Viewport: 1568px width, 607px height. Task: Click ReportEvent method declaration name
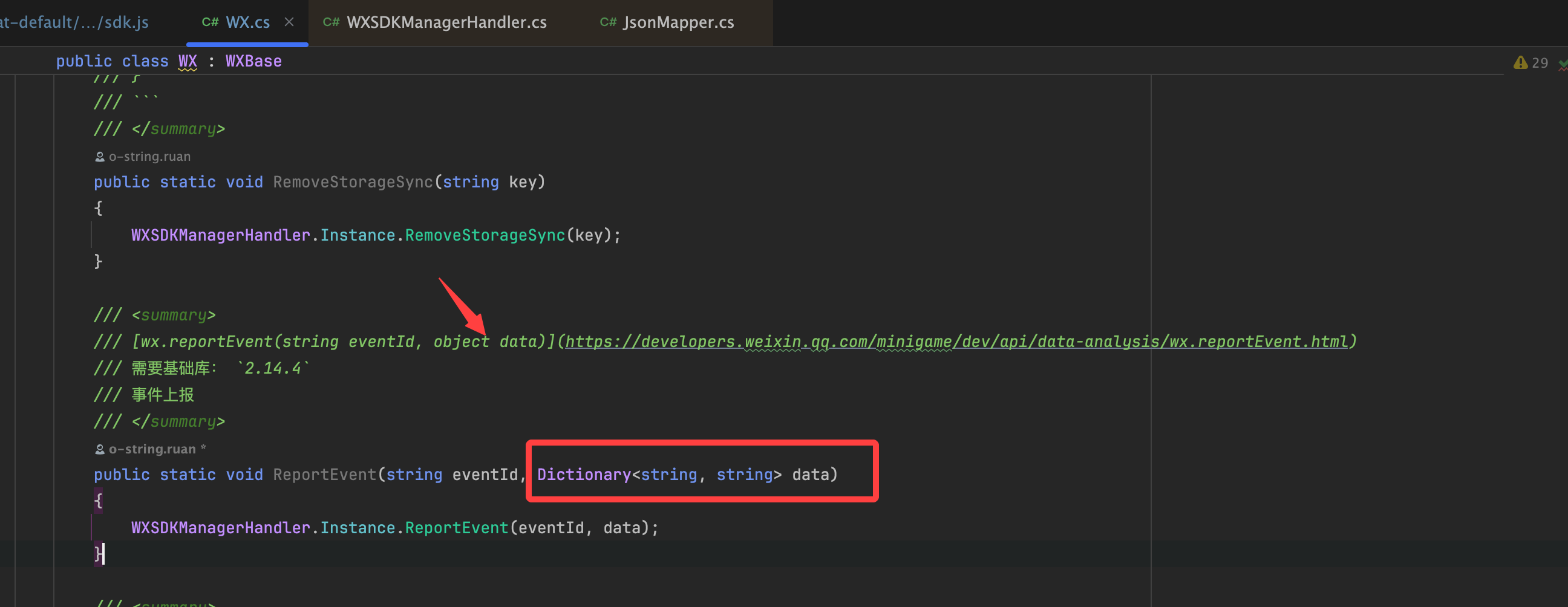pos(325,475)
